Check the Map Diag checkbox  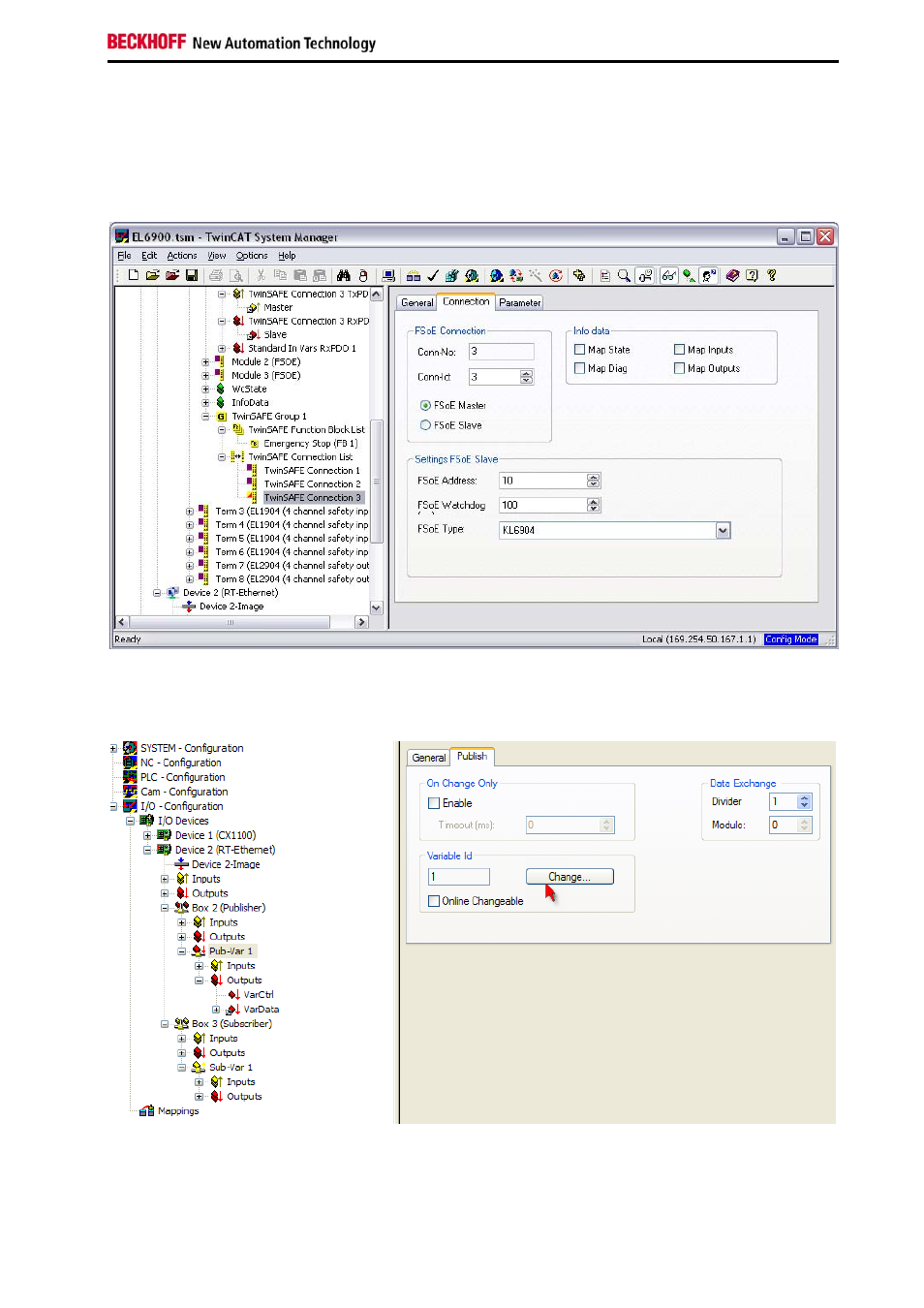tap(579, 368)
